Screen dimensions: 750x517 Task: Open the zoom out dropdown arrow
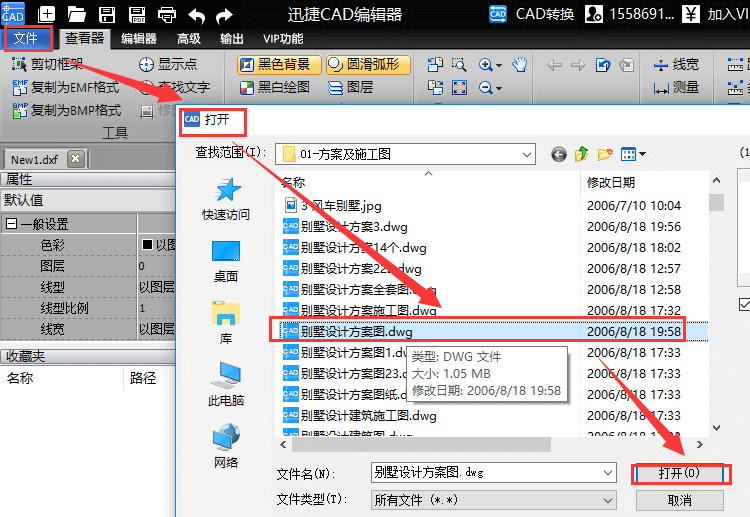(499, 88)
